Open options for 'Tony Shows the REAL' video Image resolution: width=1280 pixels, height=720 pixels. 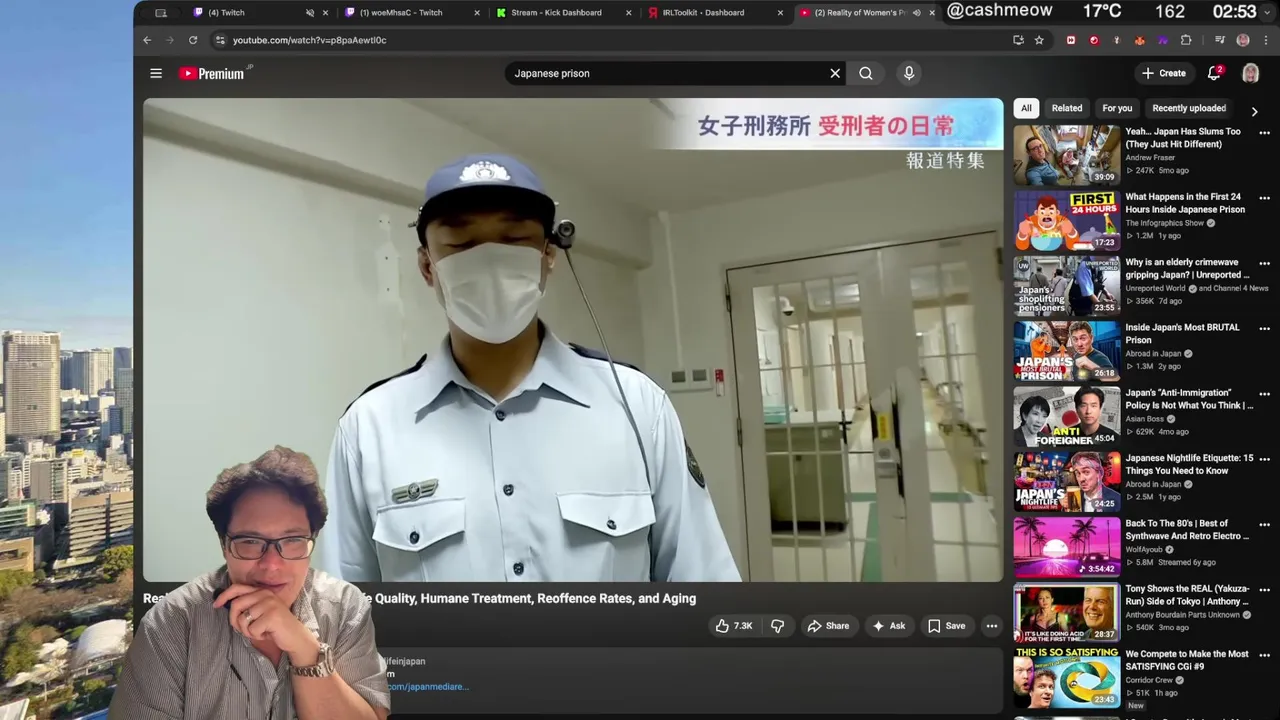click(x=1264, y=590)
